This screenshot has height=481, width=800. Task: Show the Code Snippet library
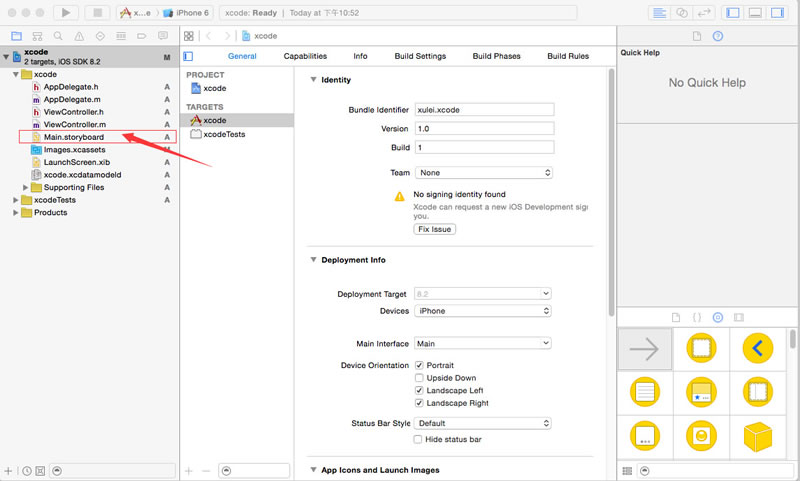(696, 317)
